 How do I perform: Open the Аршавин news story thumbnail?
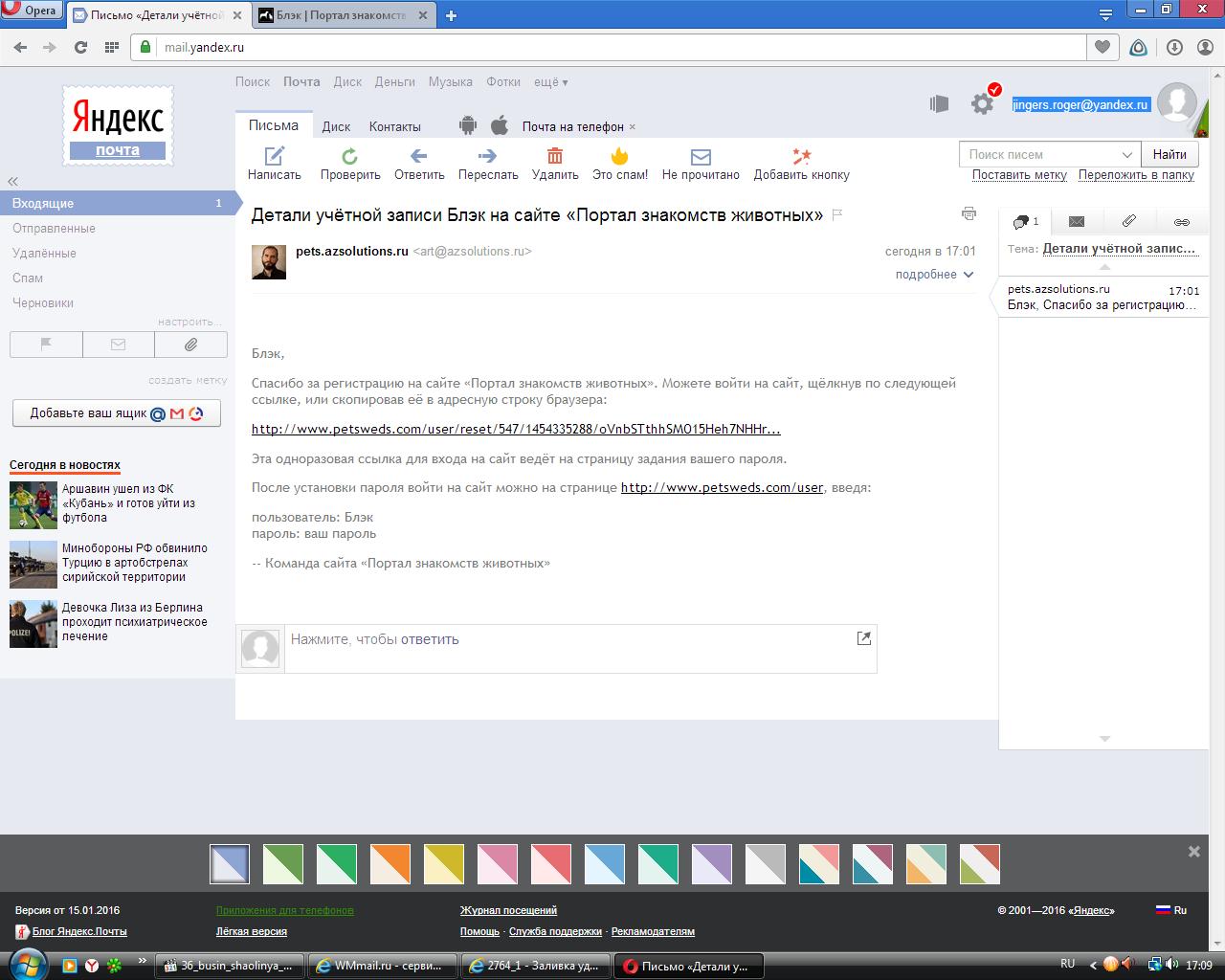(33, 504)
